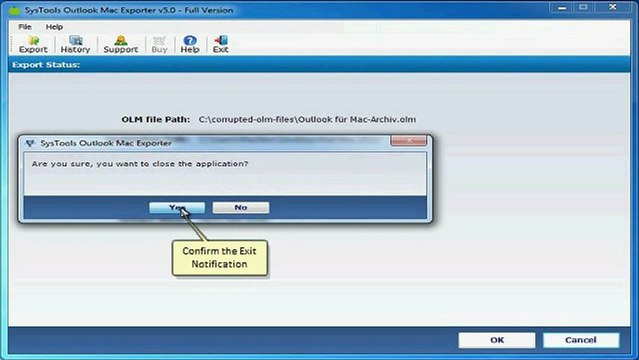Open the History toolbar icon
The image size is (639, 360).
[x=75, y=44]
